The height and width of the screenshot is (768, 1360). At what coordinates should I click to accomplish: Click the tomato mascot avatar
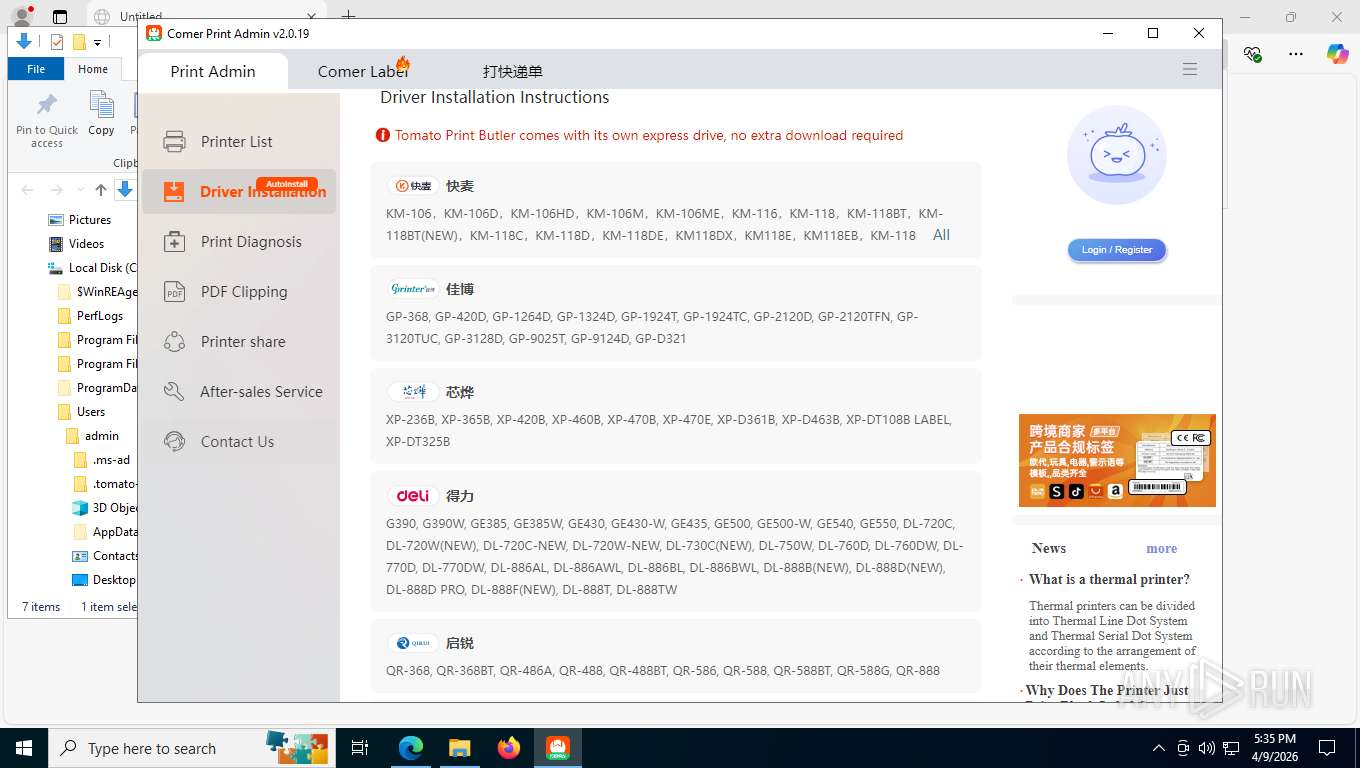1117,155
